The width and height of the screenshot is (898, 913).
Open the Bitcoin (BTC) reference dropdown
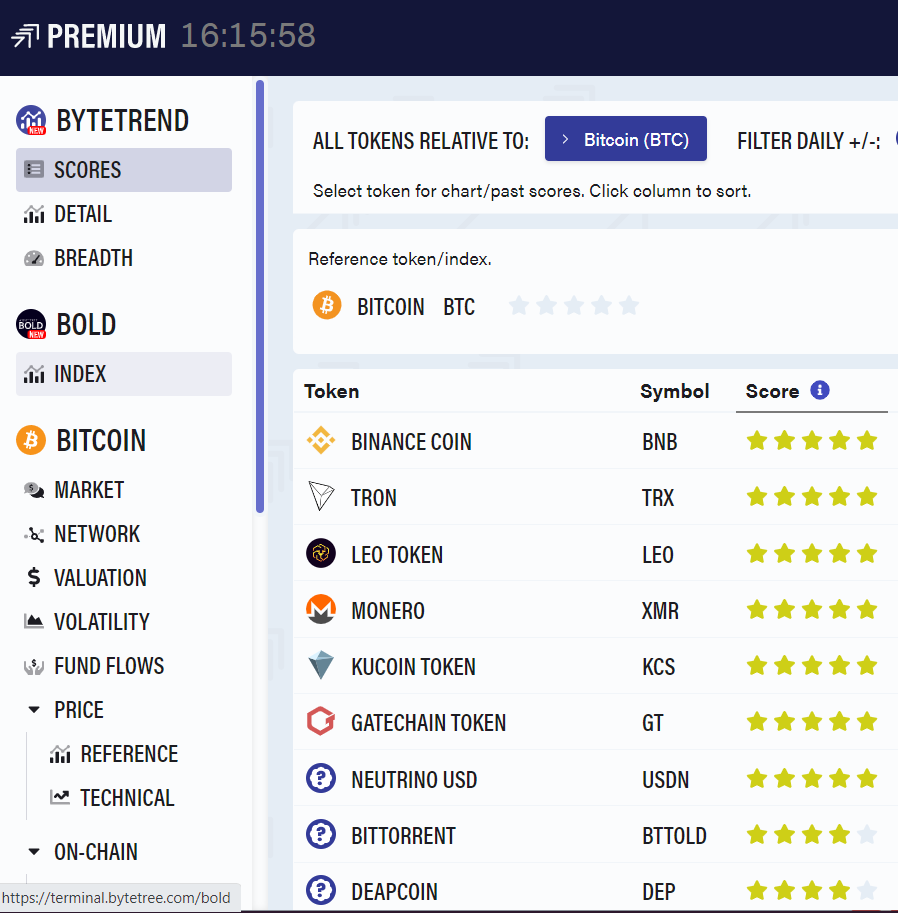pyautogui.click(x=625, y=139)
